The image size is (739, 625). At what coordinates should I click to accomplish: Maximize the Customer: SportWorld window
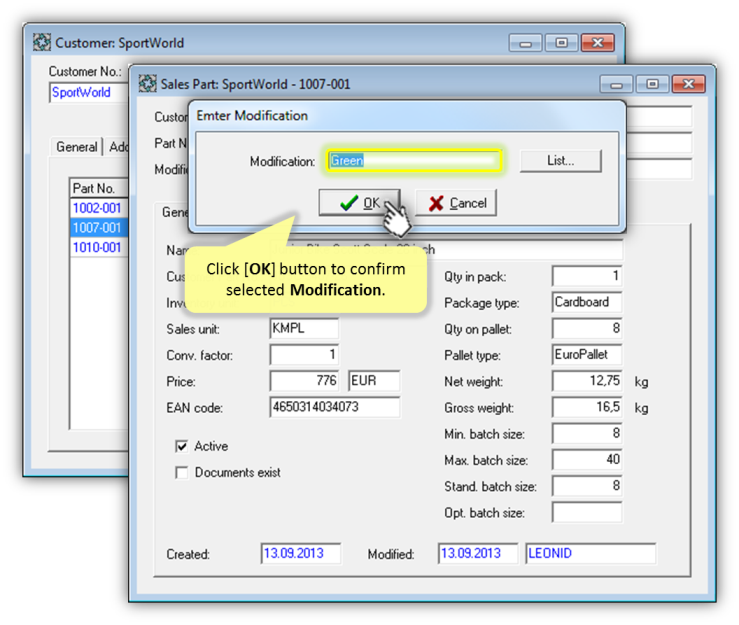tap(561, 43)
